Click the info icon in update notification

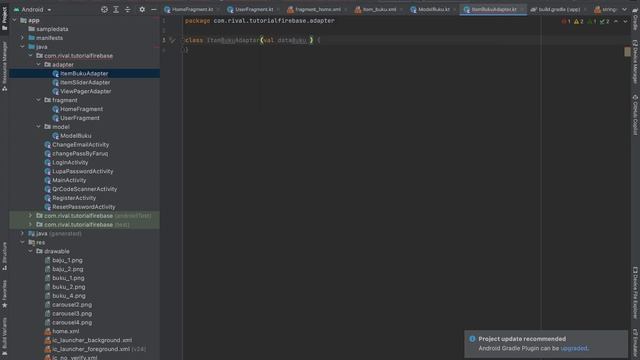point(472,339)
